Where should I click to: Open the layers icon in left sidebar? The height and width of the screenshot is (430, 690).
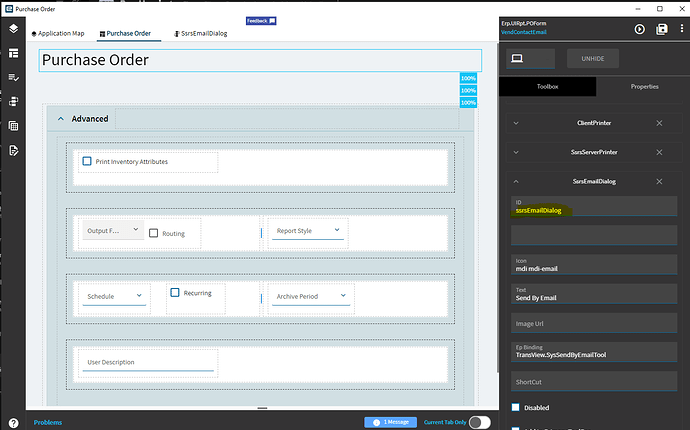click(x=14, y=29)
